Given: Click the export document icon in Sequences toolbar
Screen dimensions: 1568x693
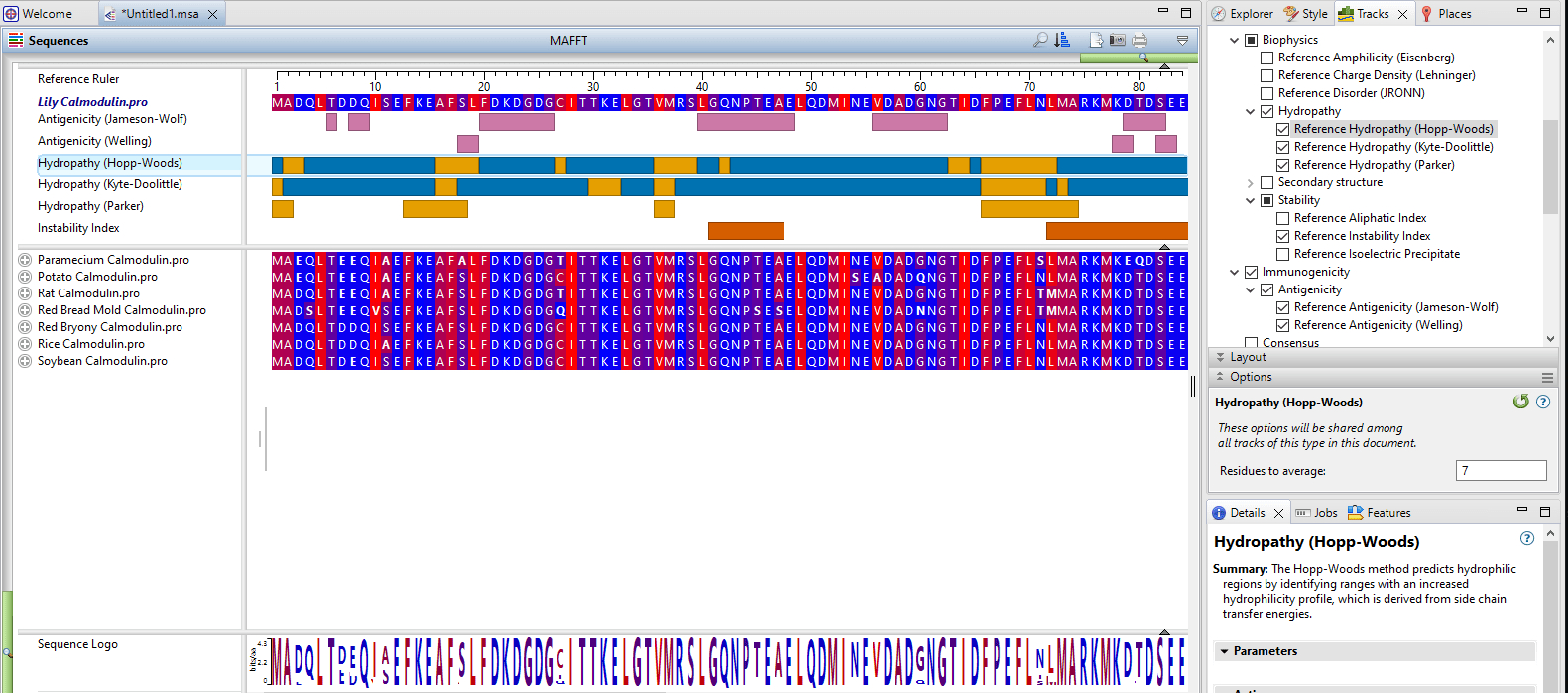Looking at the screenshot, I should 1096,40.
